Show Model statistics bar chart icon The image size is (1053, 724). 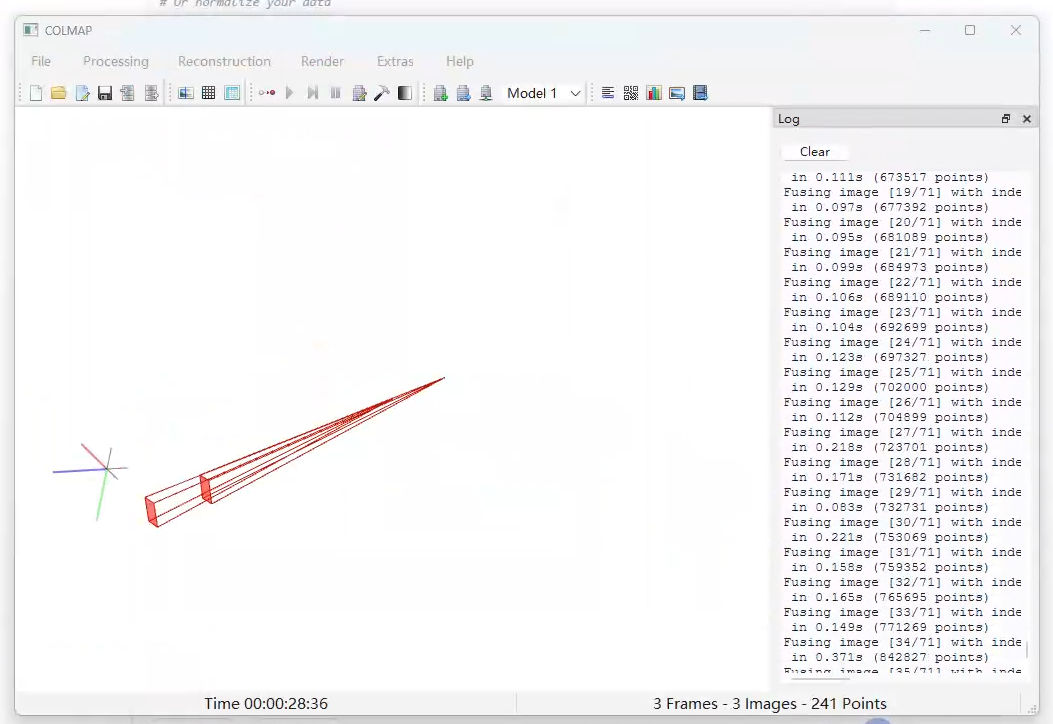653,93
